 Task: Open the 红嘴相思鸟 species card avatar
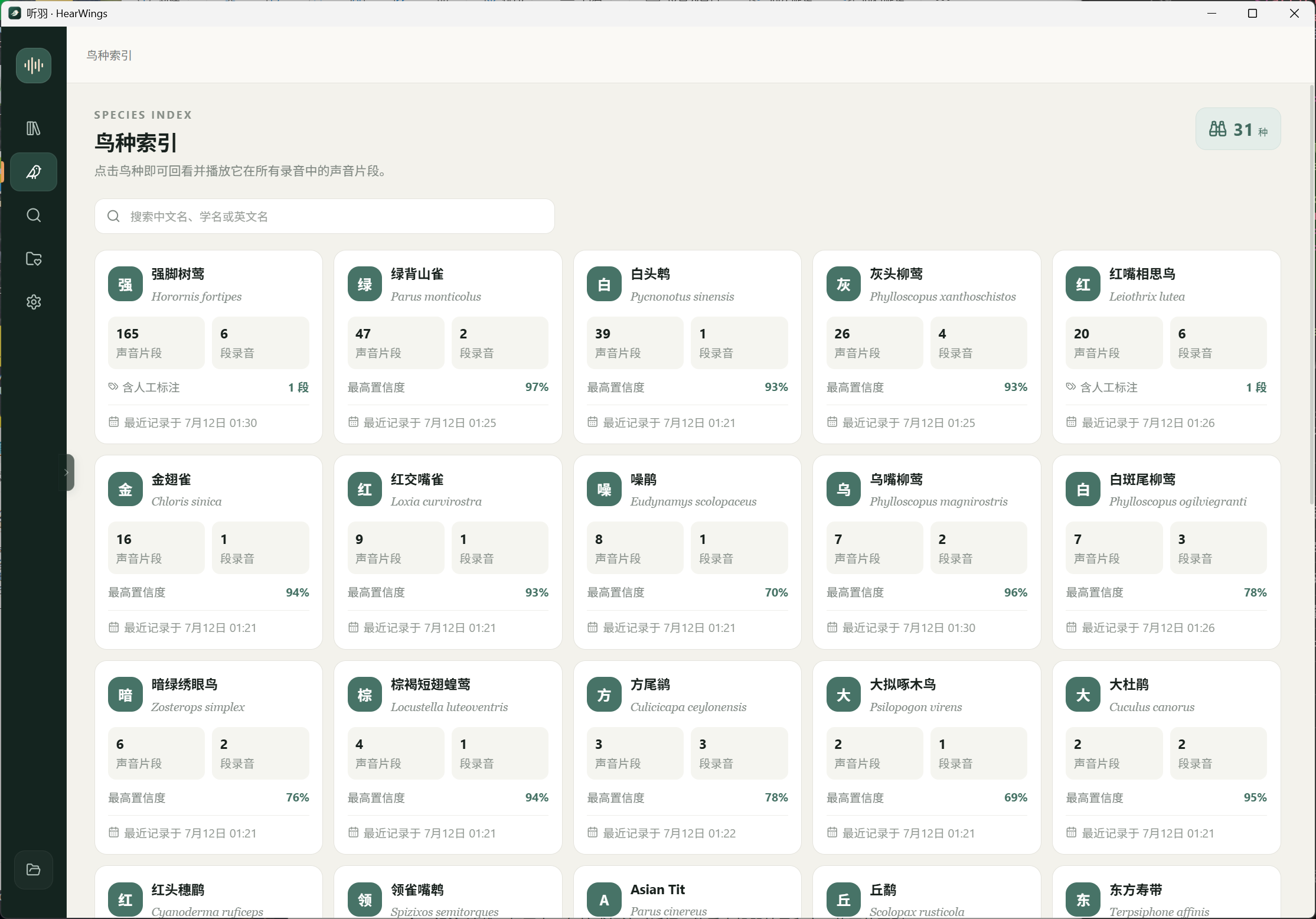pyautogui.click(x=1083, y=284)
